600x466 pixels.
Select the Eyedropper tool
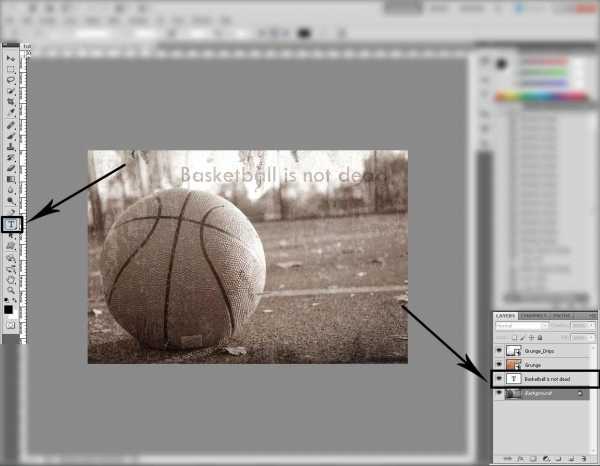[11, 111]
